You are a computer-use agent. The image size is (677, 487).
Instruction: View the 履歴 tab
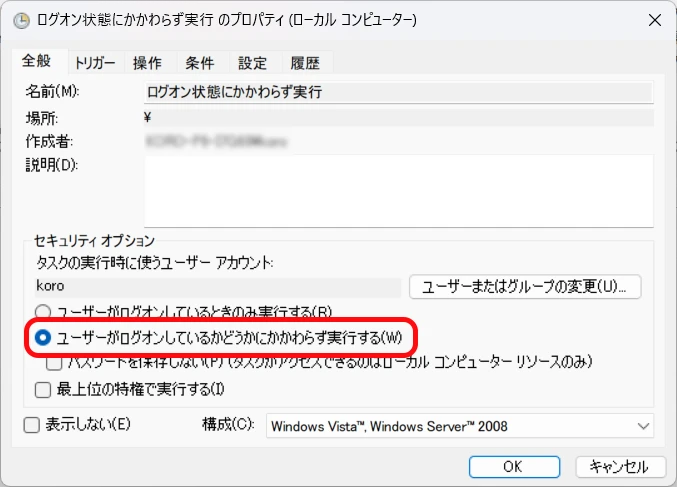[x=305, y=63]
